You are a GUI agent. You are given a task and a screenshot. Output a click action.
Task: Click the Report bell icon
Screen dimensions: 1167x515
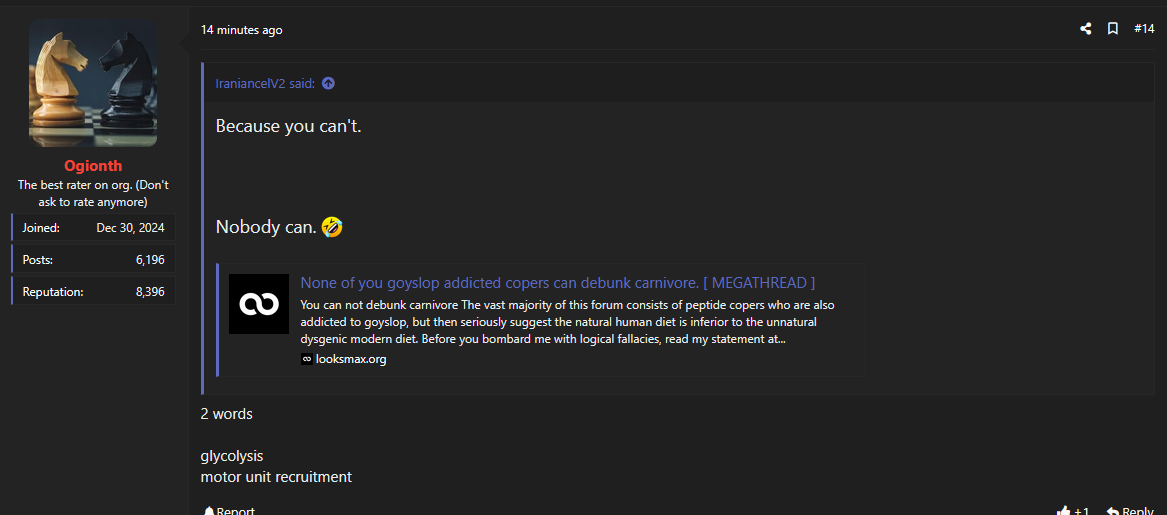pyautogui.click(x=209, y=510)
